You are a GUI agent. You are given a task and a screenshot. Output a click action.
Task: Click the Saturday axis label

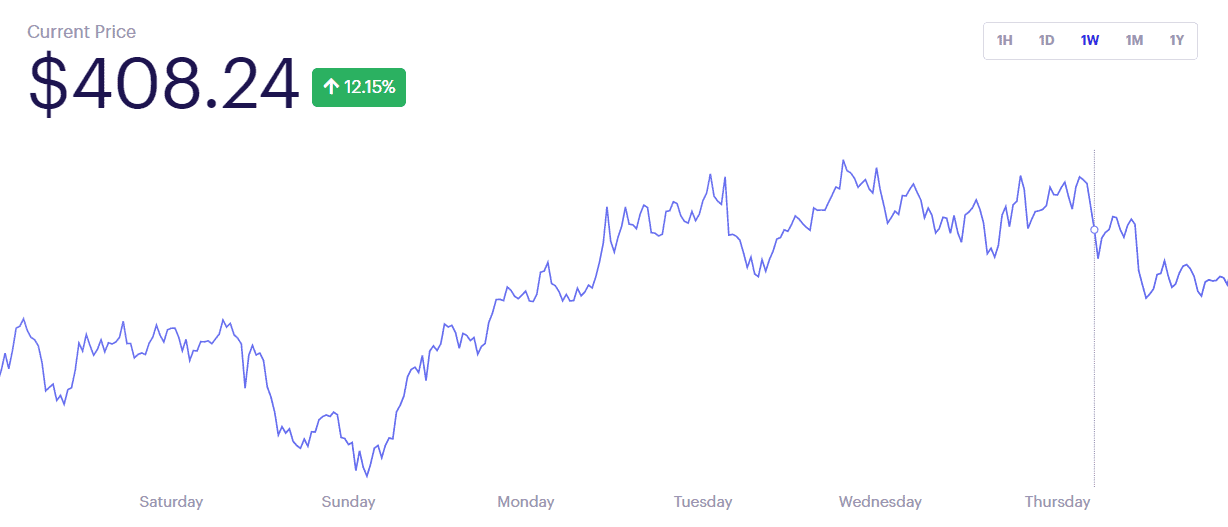[x=171, y=502]
